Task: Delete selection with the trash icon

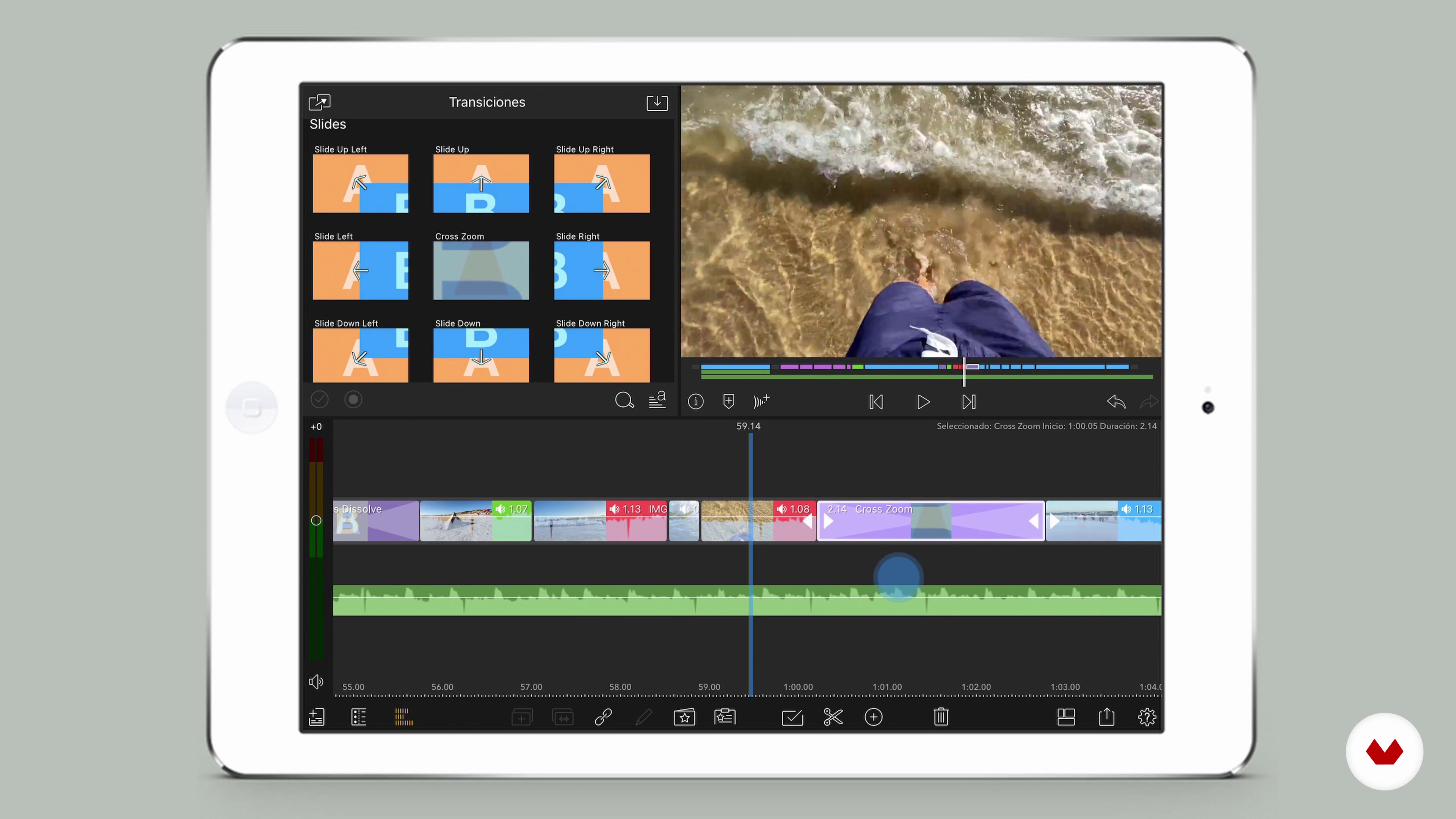Action: click(941, 717)
